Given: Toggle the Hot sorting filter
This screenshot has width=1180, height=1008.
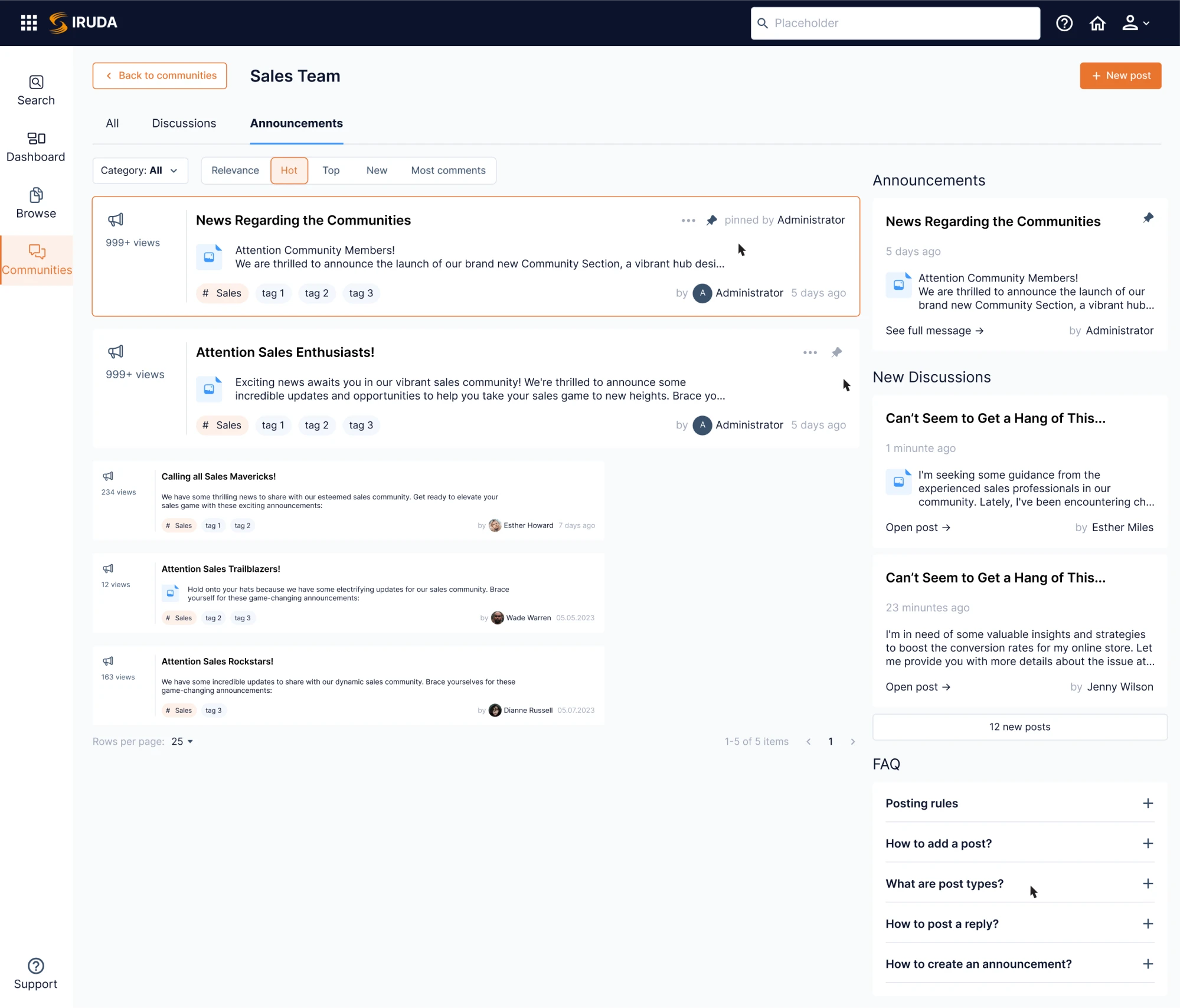Looking at the screenshot, I should 289,171.
